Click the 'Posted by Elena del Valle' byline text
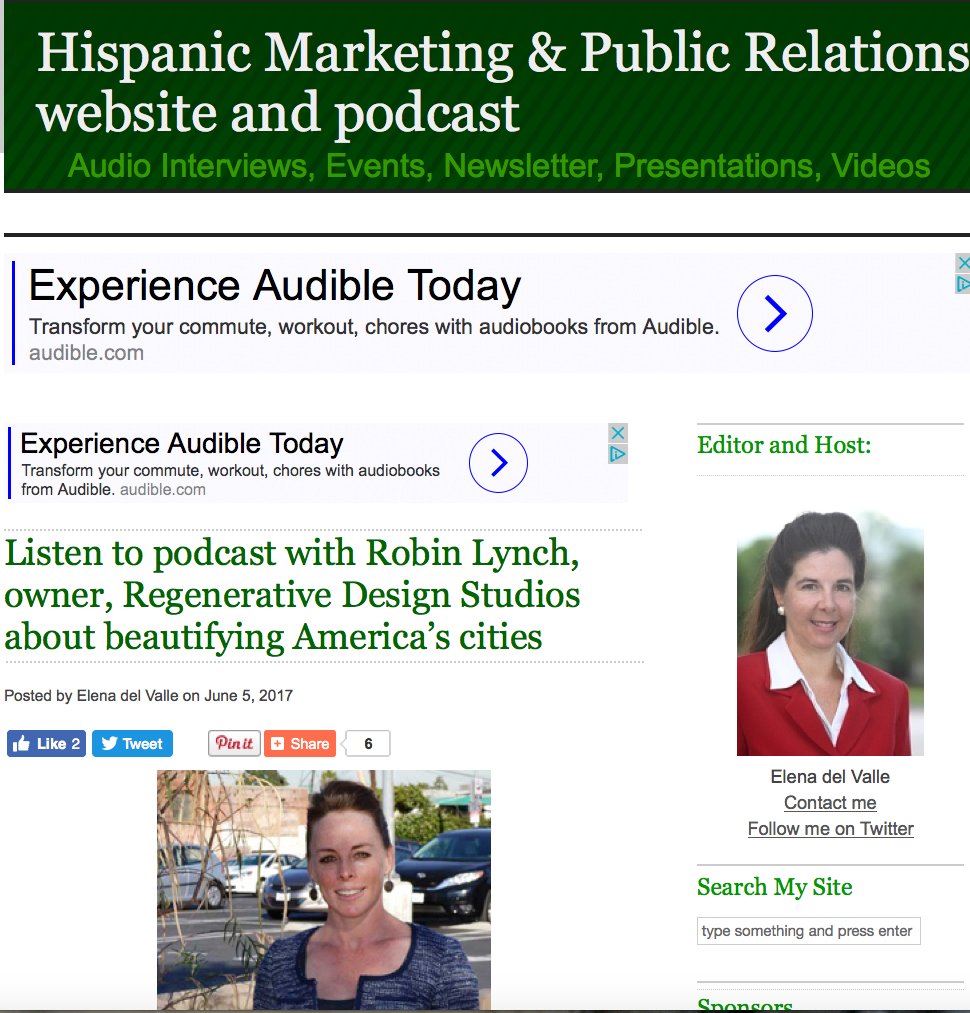 [x=148, y=696]
